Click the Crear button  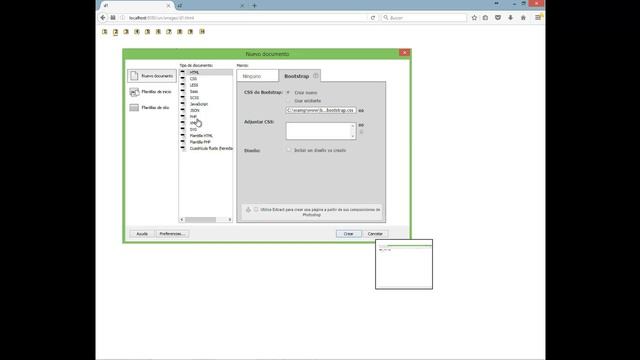pos(349,234)
